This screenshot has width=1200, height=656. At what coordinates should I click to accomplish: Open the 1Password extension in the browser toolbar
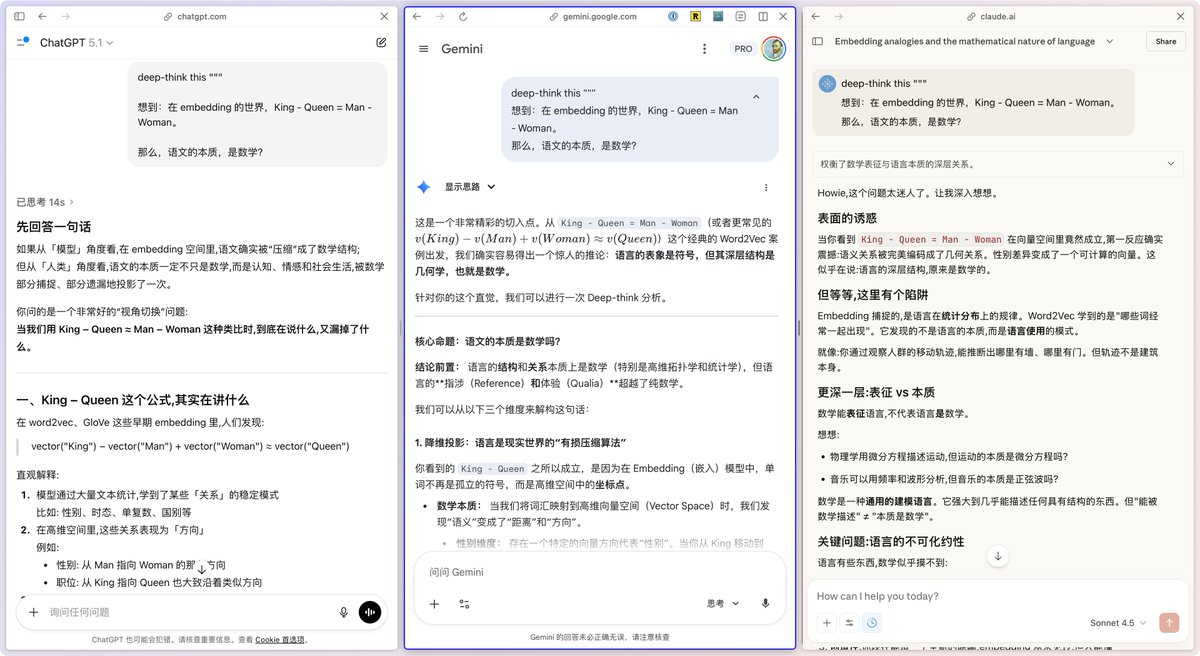673,16
